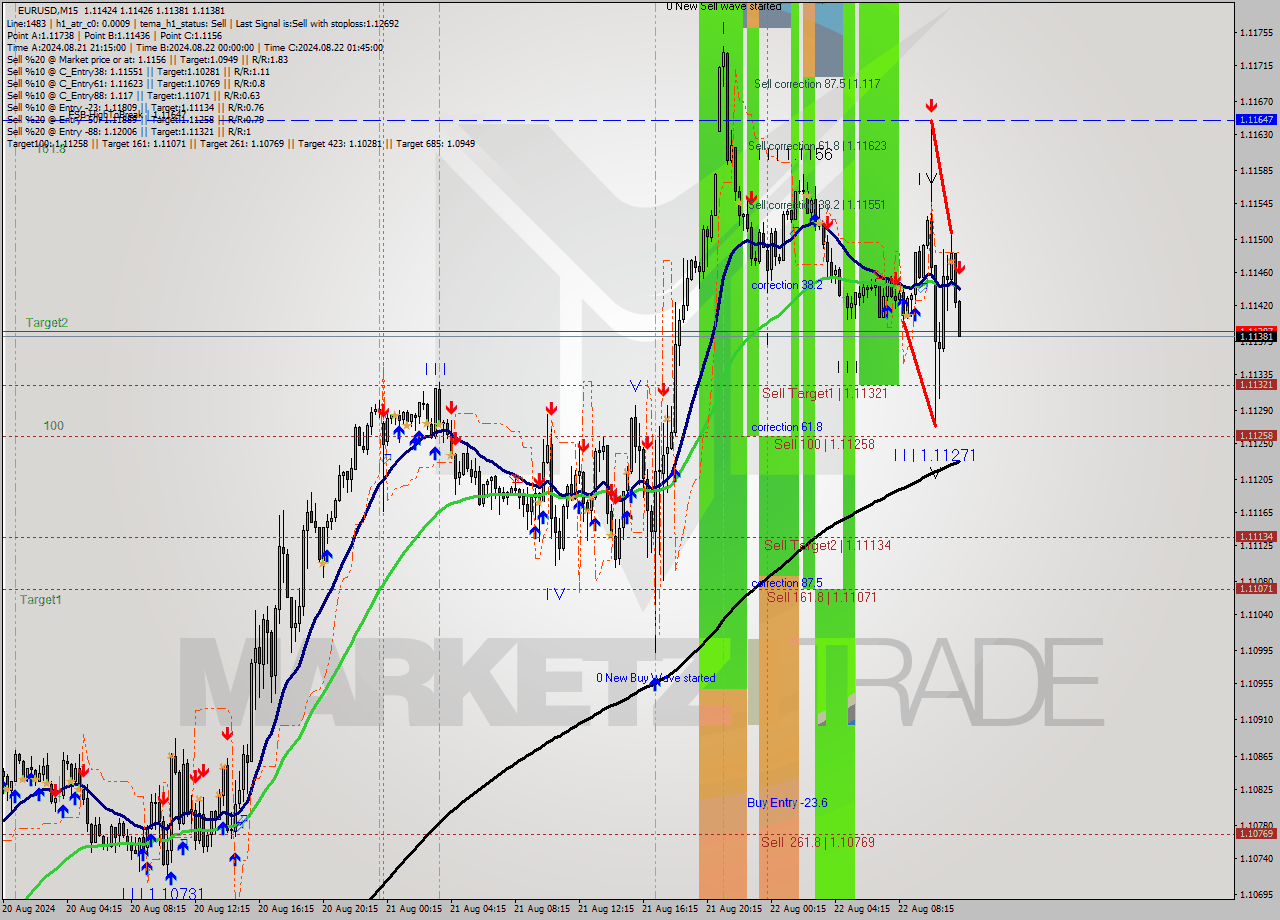Click the blue 'correction 61.8' label

coord(787,427)
